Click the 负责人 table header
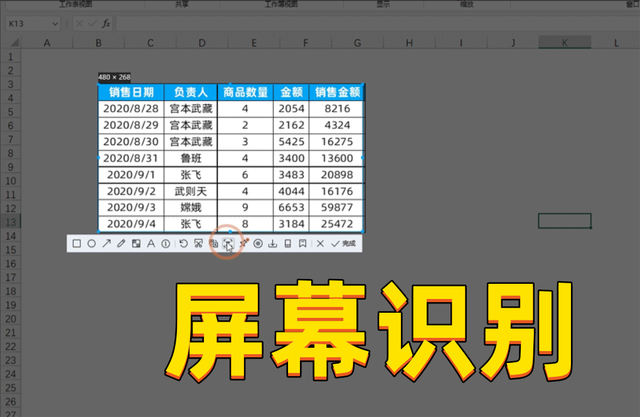The image size is (640, 417). pyautogui.click(x=191, y=92)
